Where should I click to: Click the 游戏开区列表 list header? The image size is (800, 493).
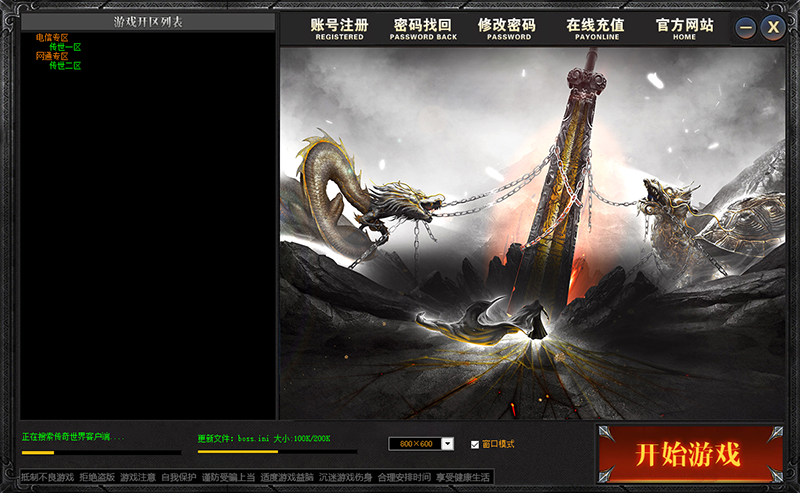tap(148, 22)
